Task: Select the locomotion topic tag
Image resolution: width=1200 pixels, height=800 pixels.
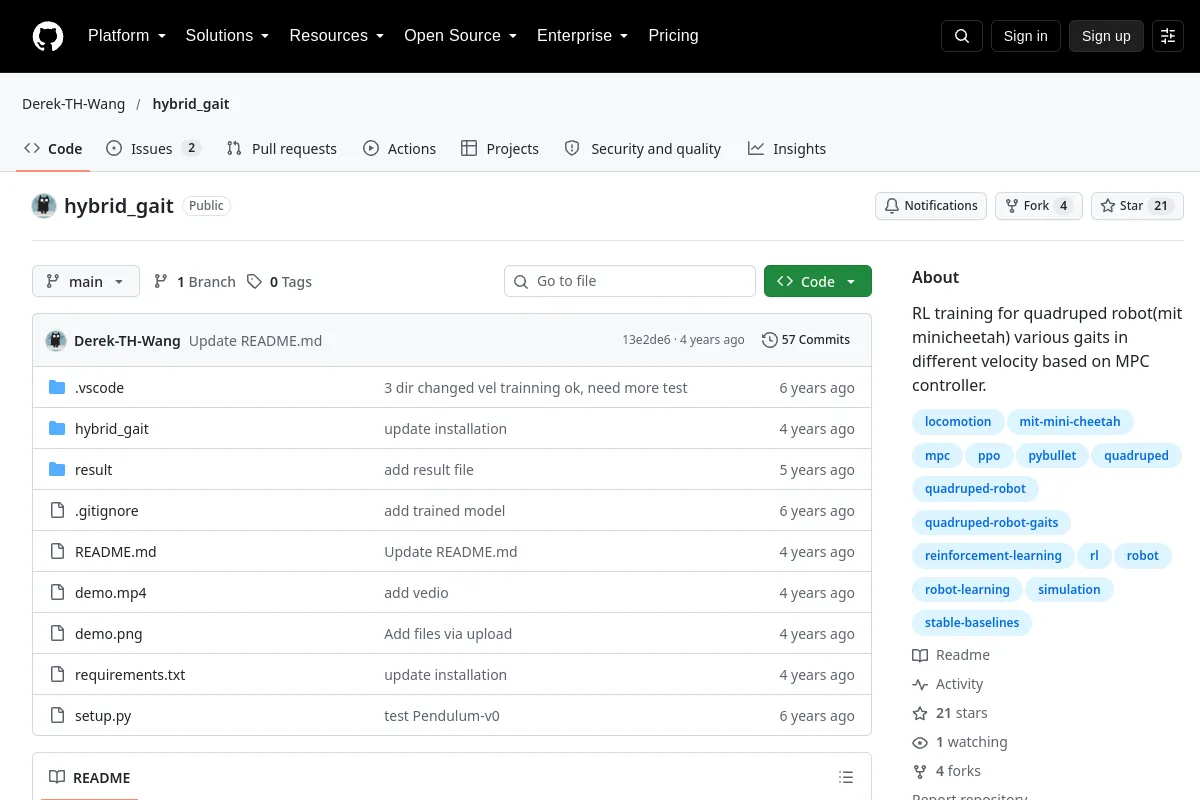Action: pyautogui.click(x=958, y=422)
